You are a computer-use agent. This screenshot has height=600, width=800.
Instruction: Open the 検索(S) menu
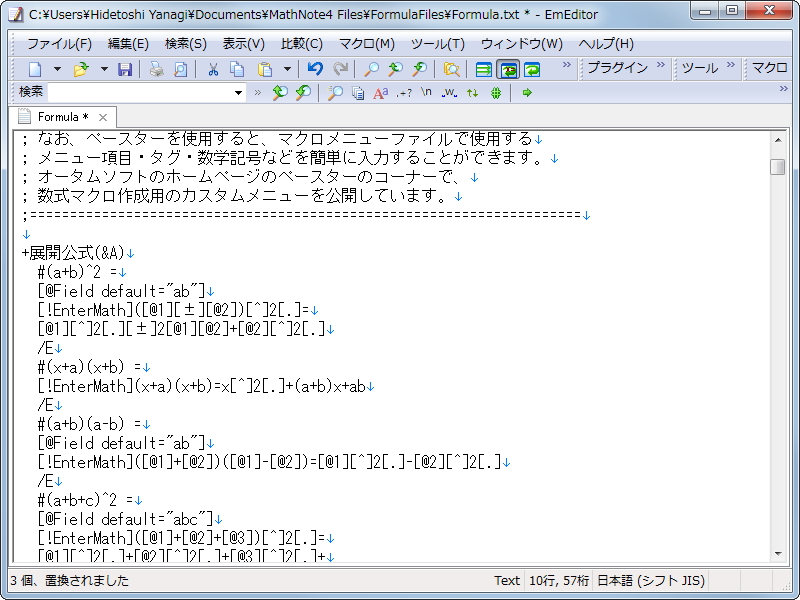[186, 44]
